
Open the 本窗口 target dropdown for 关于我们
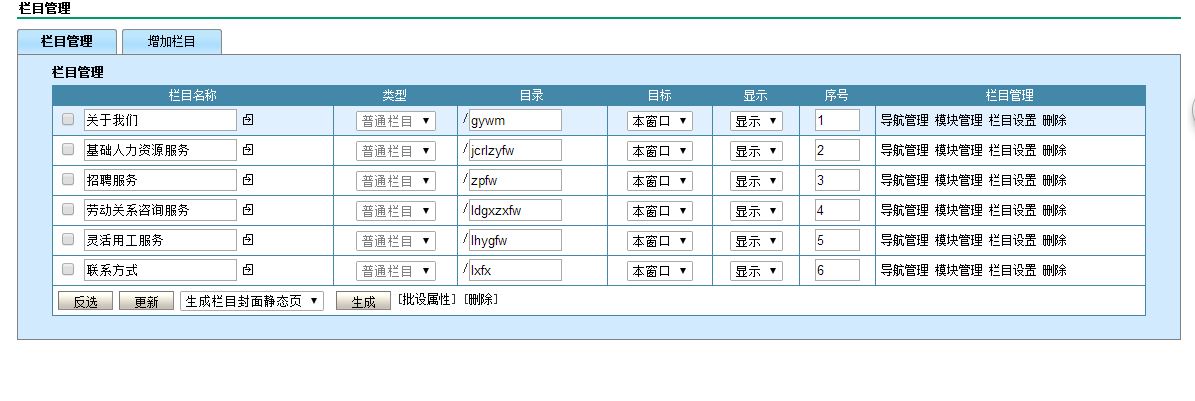coord(659,121)
